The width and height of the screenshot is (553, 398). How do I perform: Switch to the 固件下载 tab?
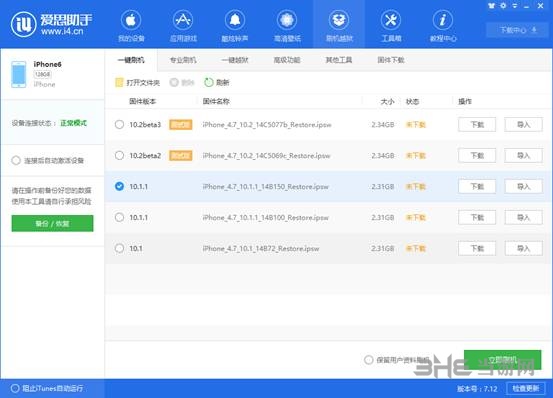[391, 60]
